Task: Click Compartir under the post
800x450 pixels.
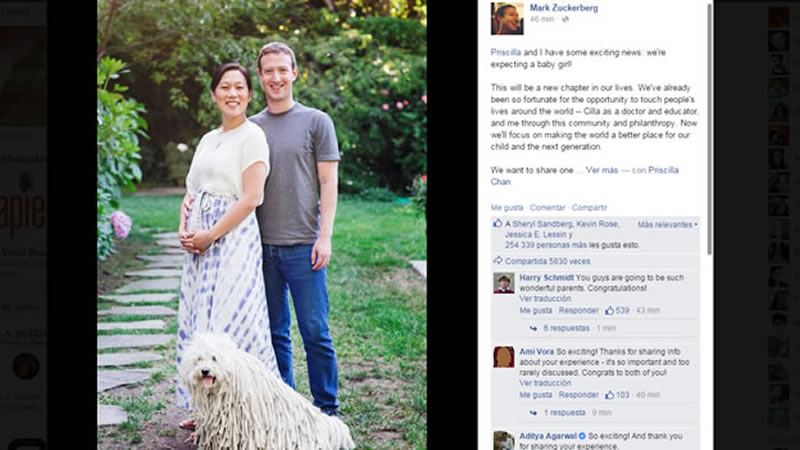Action: (x=589, y=208)
